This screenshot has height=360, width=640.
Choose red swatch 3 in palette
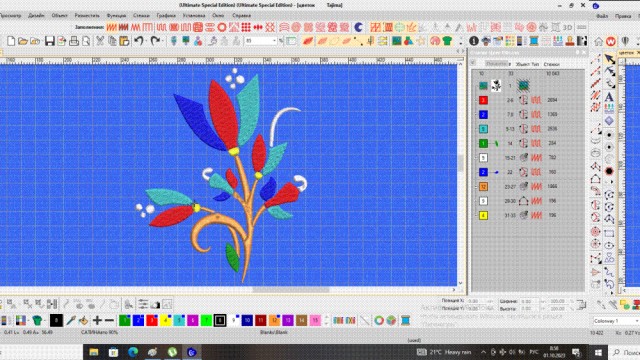[152, 320]
